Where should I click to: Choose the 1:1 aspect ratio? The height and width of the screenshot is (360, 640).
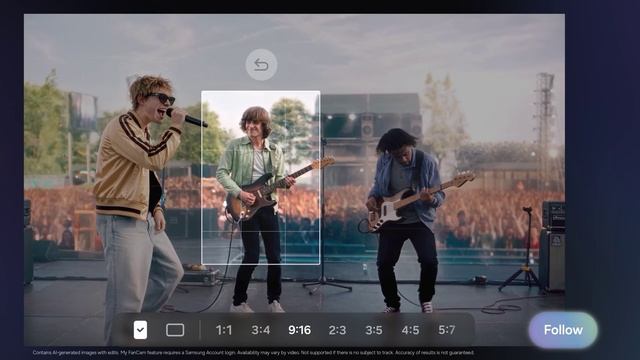224,330
